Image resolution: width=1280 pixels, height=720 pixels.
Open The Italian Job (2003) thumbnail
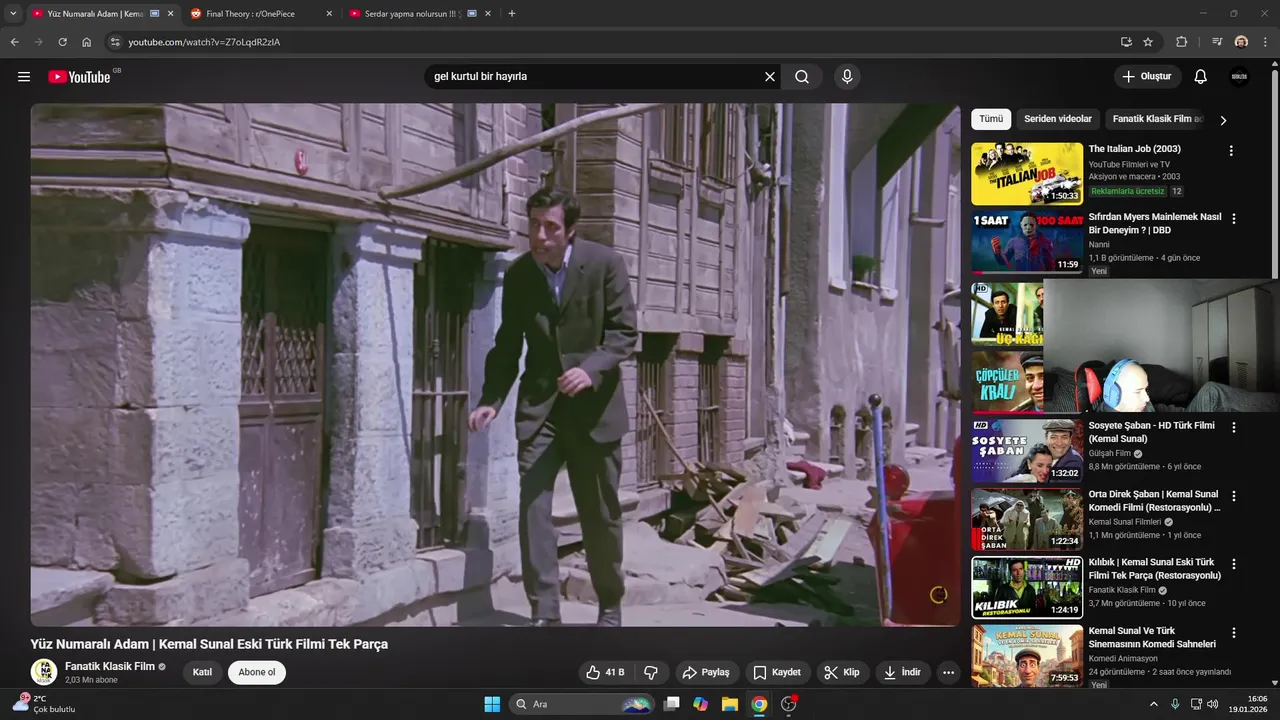pyautogui.click(x=1027, y=174)
